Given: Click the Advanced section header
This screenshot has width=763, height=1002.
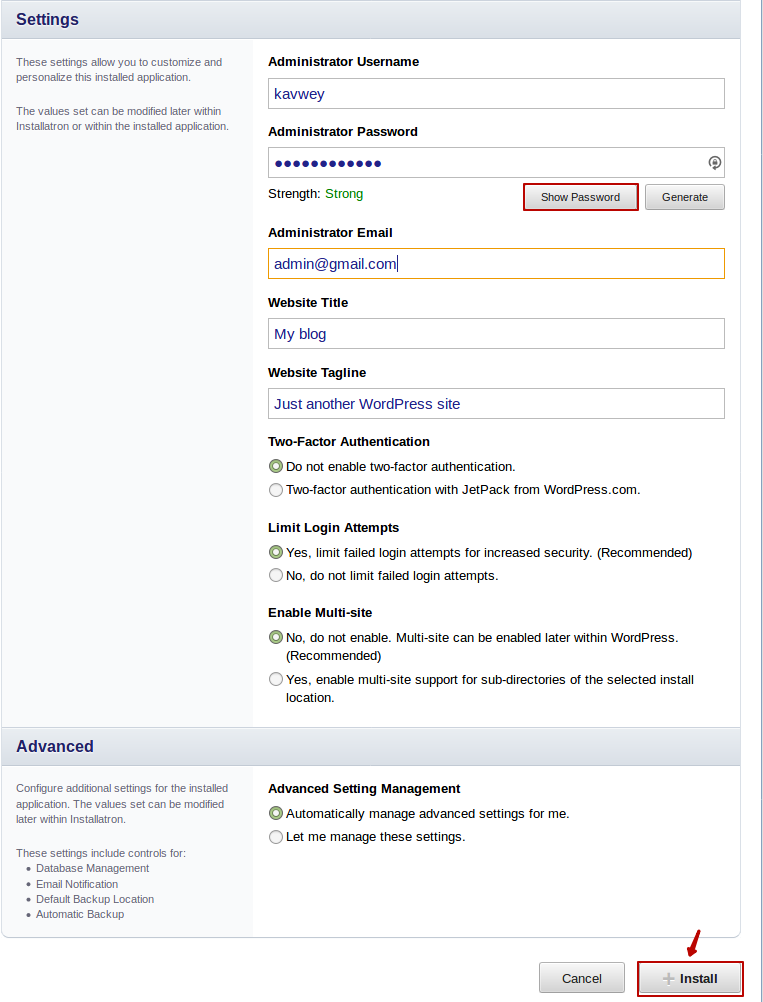Looking at the screenshot, I should [55, 746].
